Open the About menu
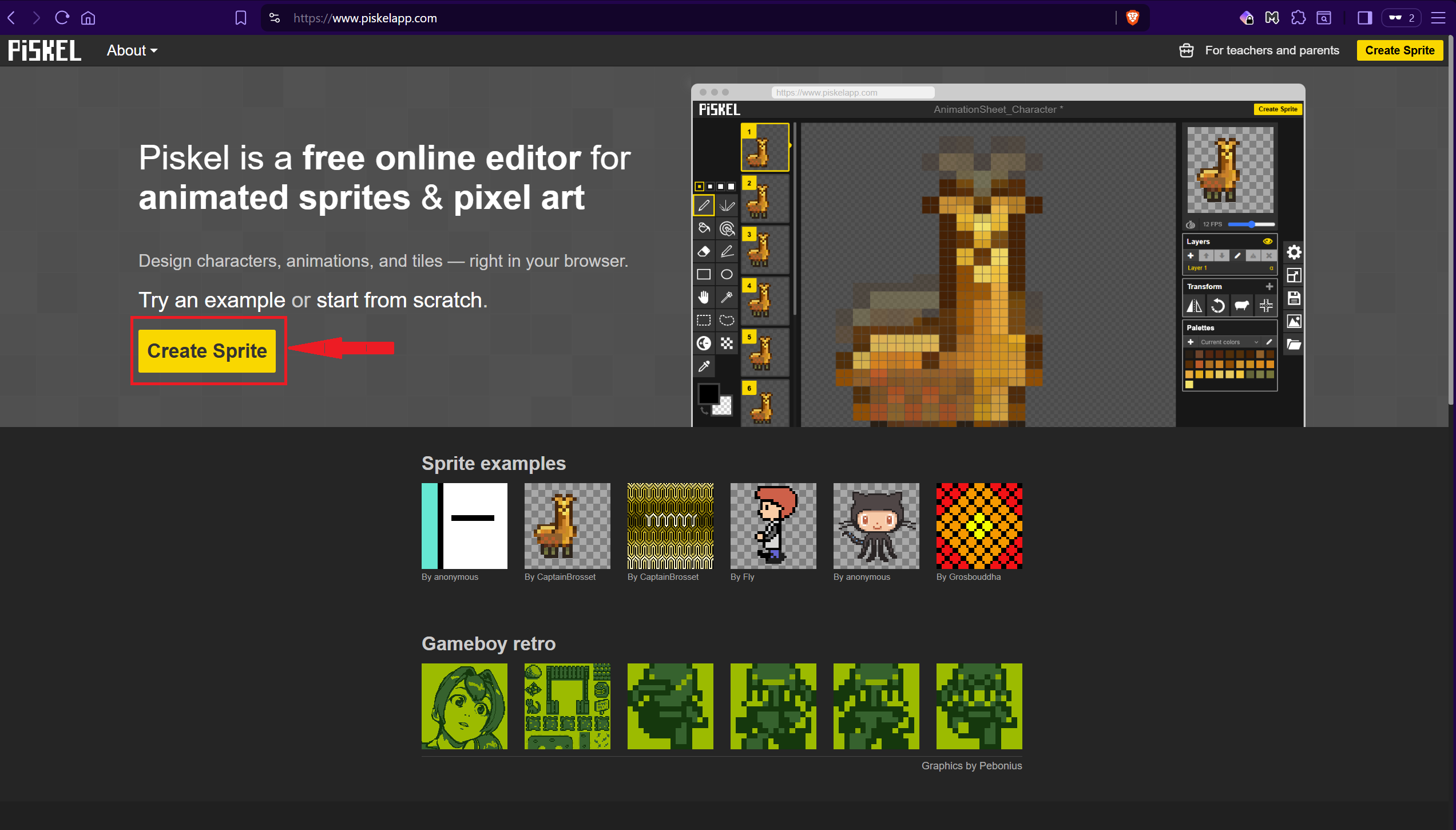 (131, 50)
